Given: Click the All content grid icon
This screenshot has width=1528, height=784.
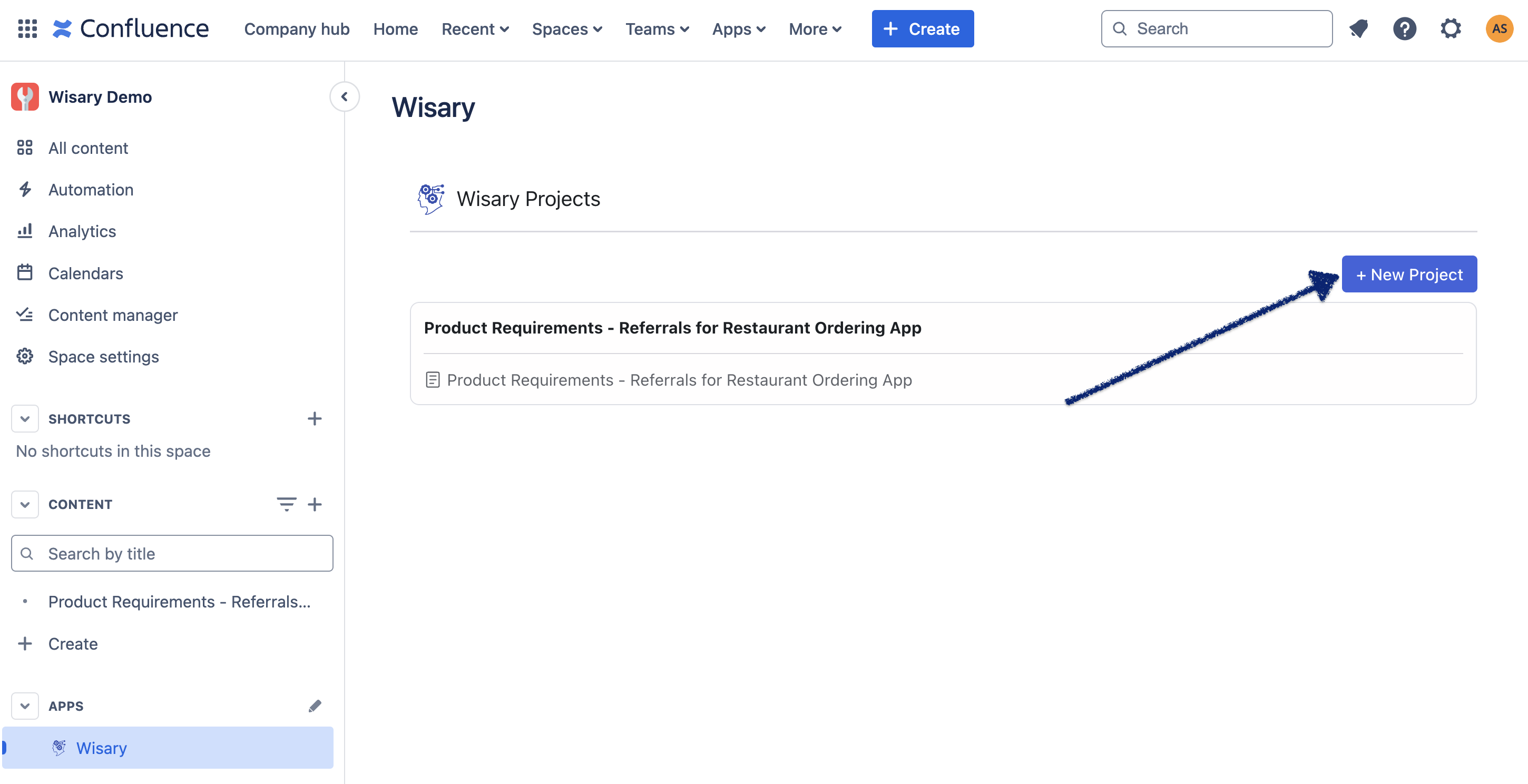Looking at the screenshot, I should [25, 147].
